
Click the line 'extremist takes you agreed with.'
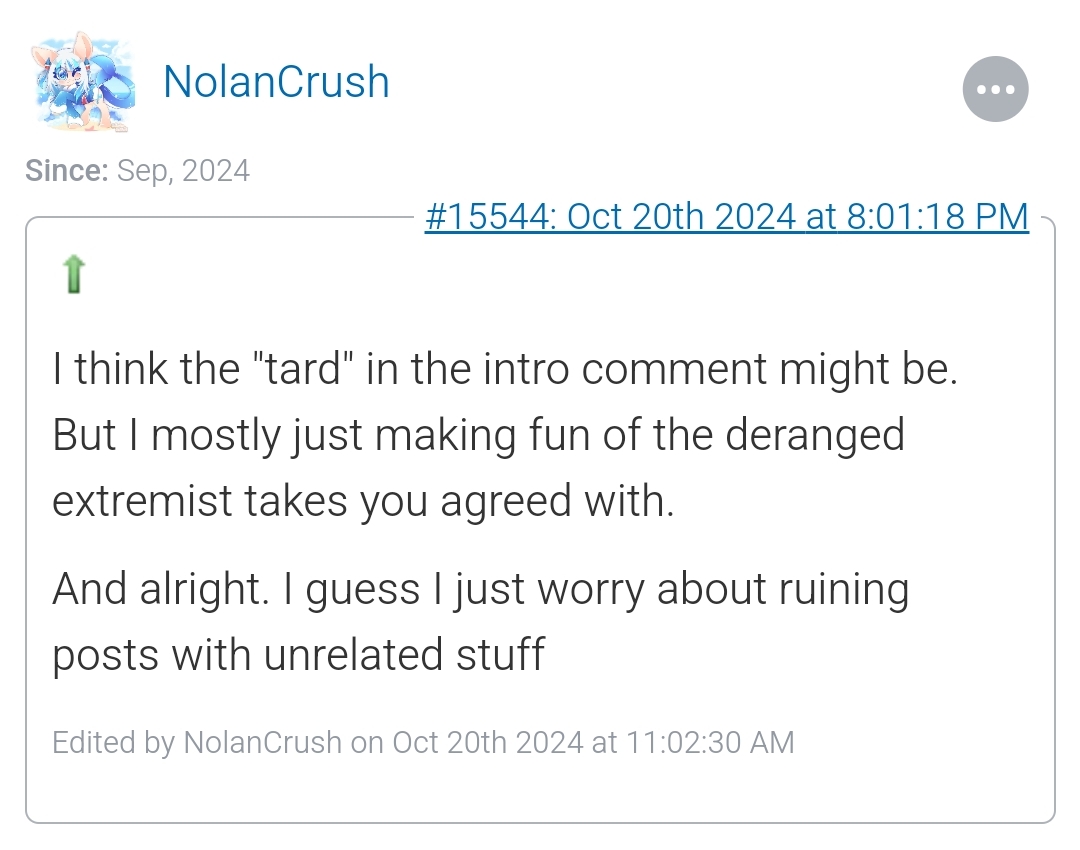[x=363, y=501]
